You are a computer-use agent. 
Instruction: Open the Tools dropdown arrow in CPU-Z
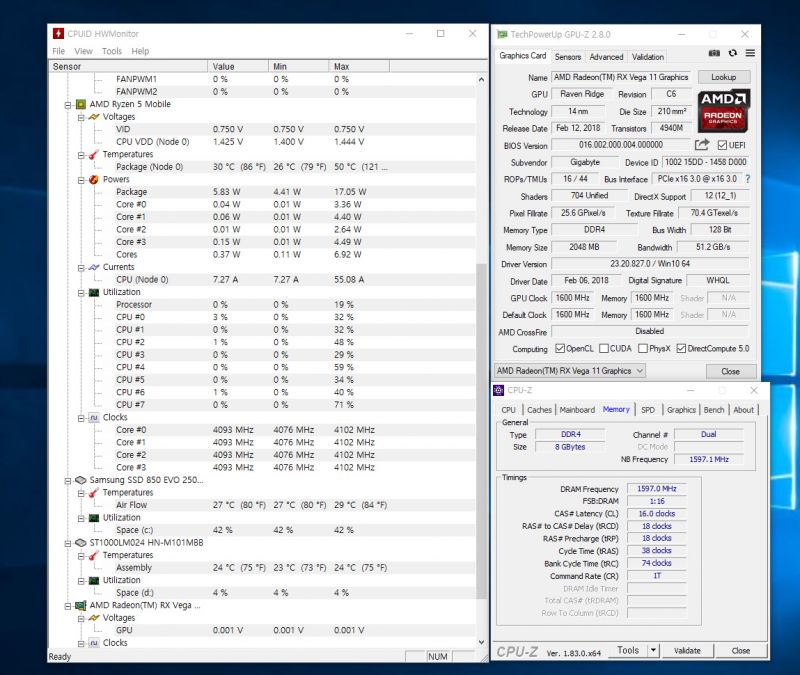(x=654, y=651)
